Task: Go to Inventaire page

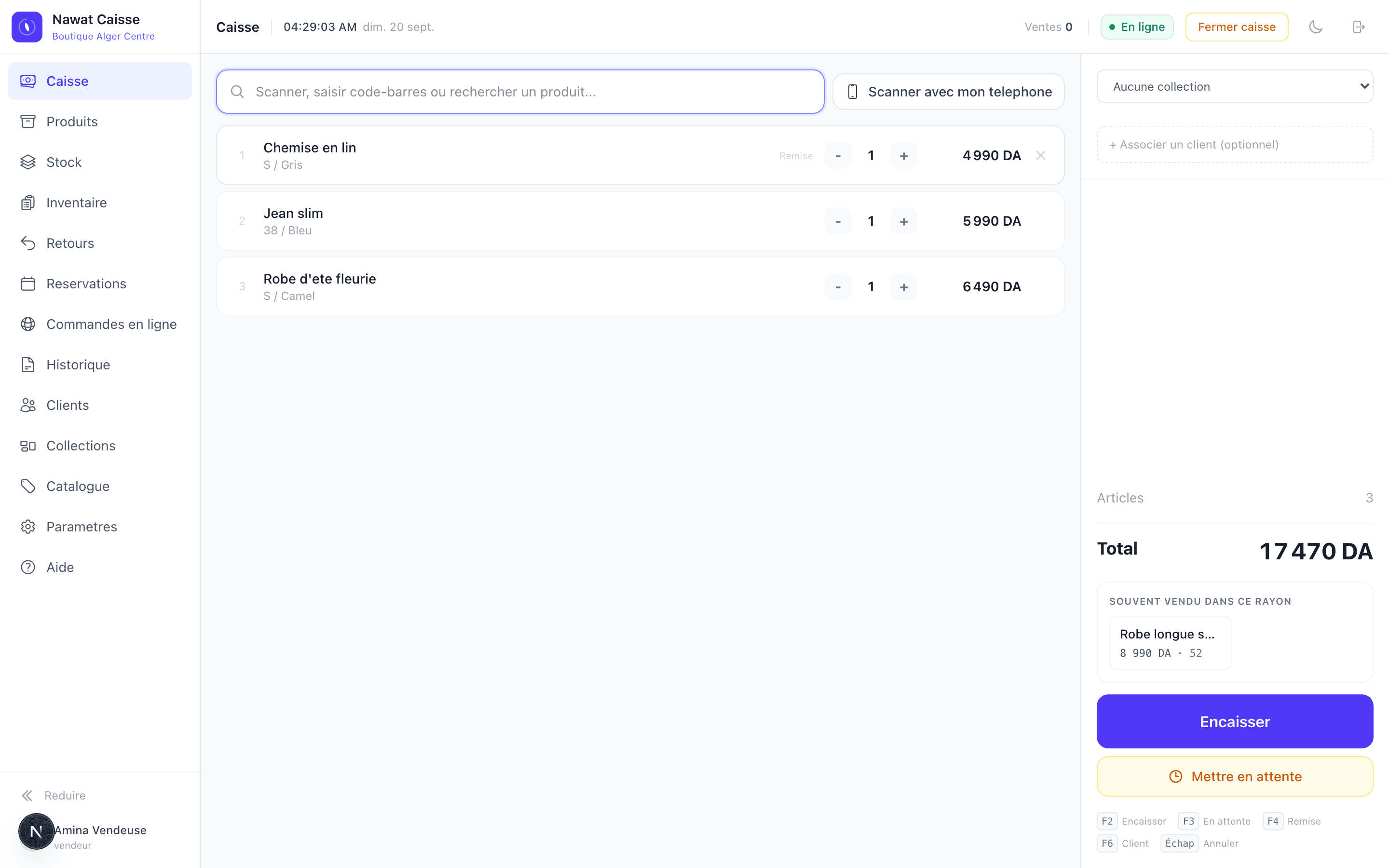Action: 100,203
